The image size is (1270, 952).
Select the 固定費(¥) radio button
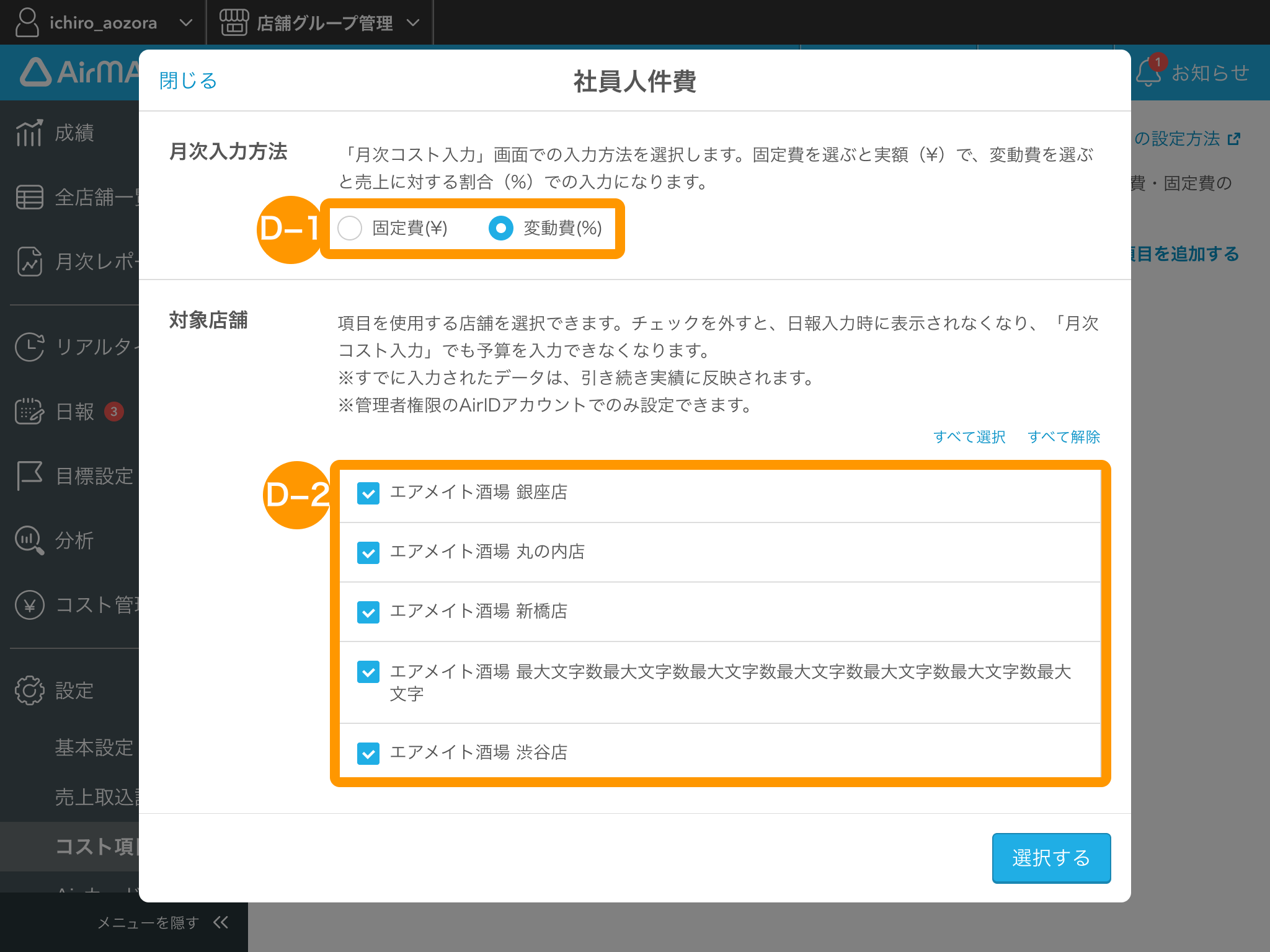click(350, 228)
